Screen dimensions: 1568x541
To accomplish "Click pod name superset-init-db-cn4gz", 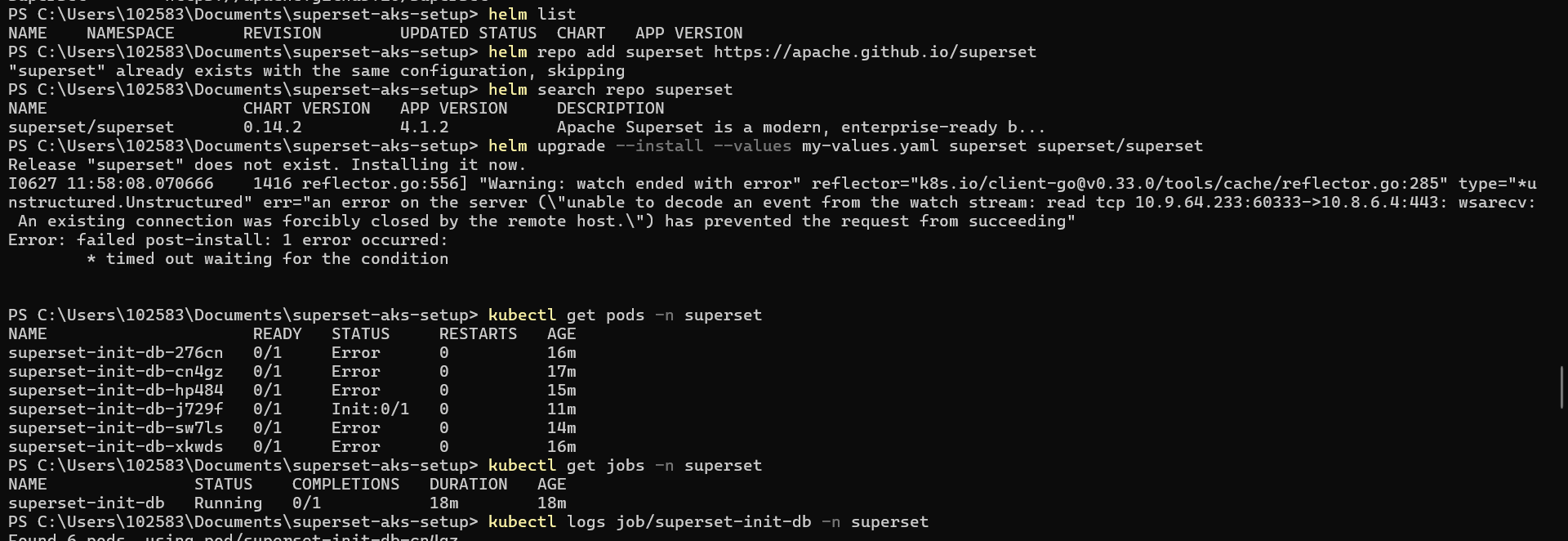I will [115, 372].
